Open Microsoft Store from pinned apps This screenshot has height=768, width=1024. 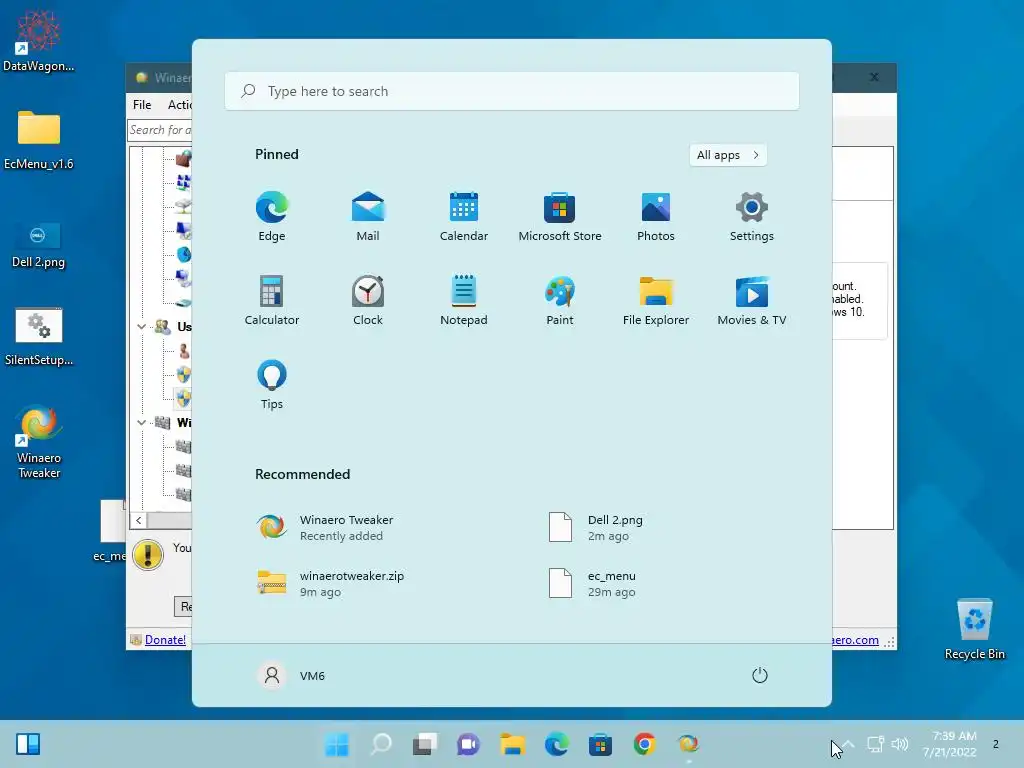[560, 217]
